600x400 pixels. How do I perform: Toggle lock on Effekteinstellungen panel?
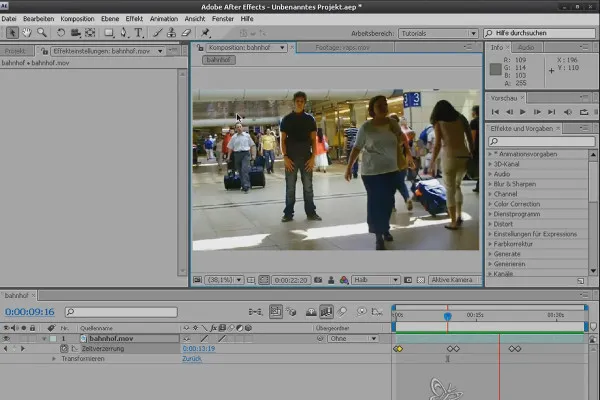pos(45,51)
